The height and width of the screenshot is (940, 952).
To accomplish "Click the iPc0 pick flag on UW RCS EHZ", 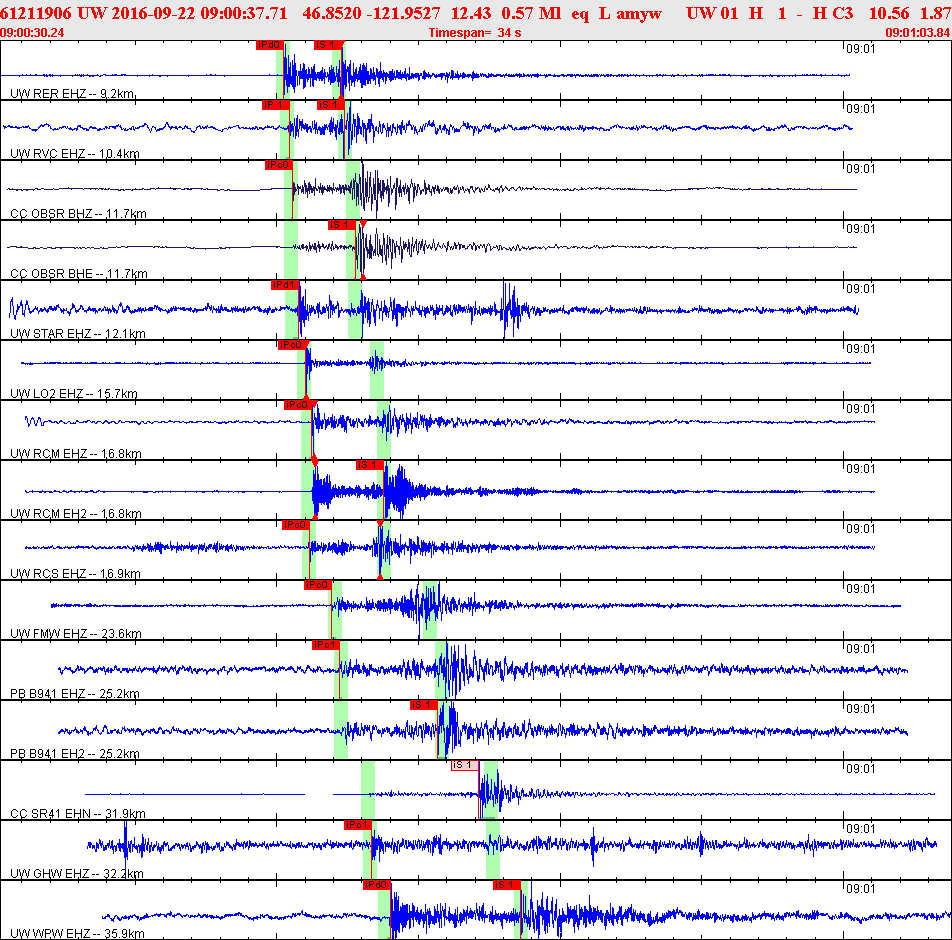I will (295, 525).
